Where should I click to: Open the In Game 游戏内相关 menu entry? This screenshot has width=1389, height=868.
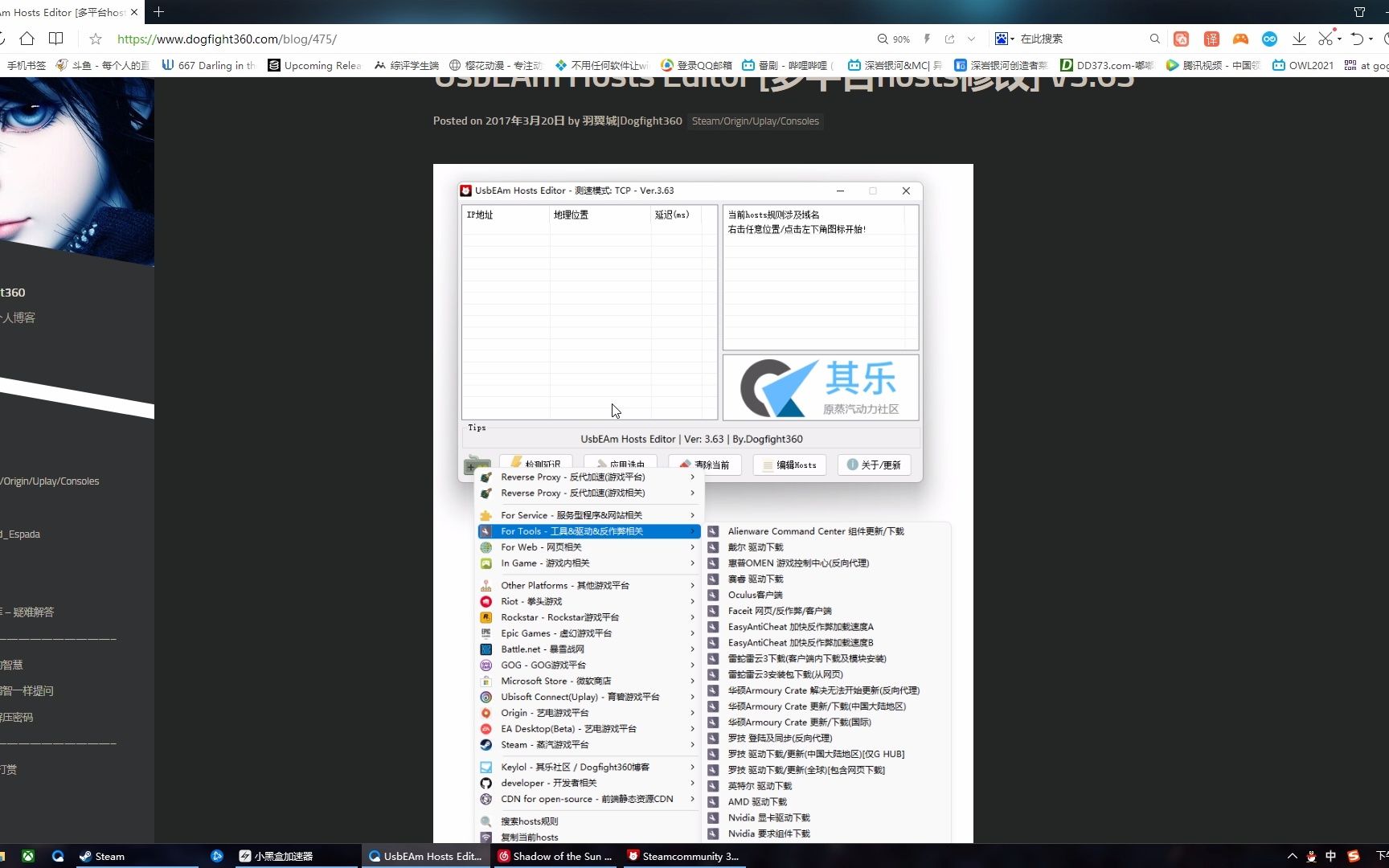click(x=589, y=563)
